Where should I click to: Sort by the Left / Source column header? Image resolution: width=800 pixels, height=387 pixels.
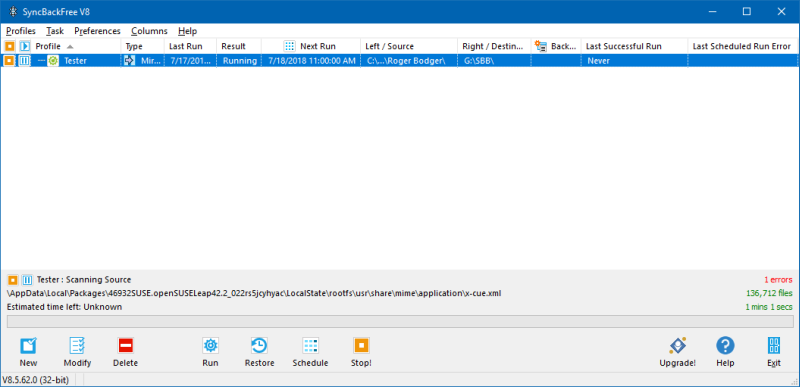pyautogui.click(x=389, y=46)
